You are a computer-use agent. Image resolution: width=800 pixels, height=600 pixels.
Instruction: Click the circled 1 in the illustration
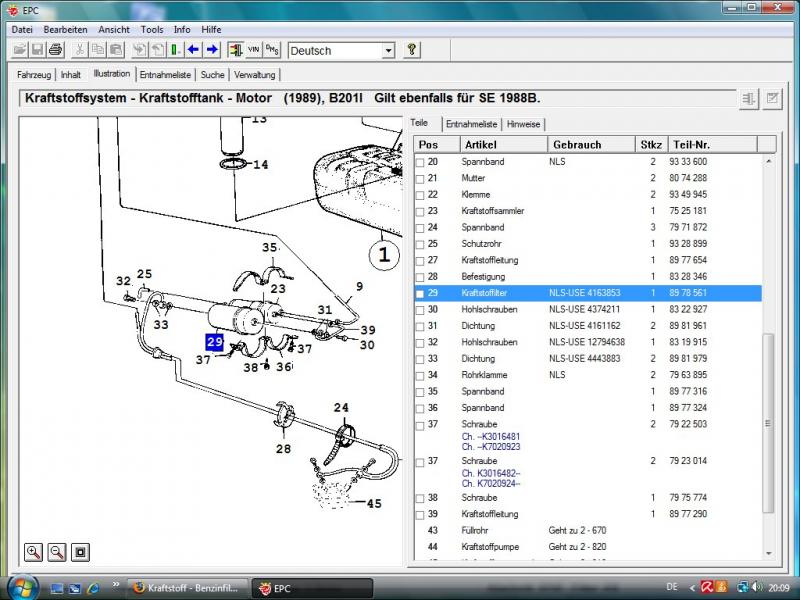(x=384, y=255)
